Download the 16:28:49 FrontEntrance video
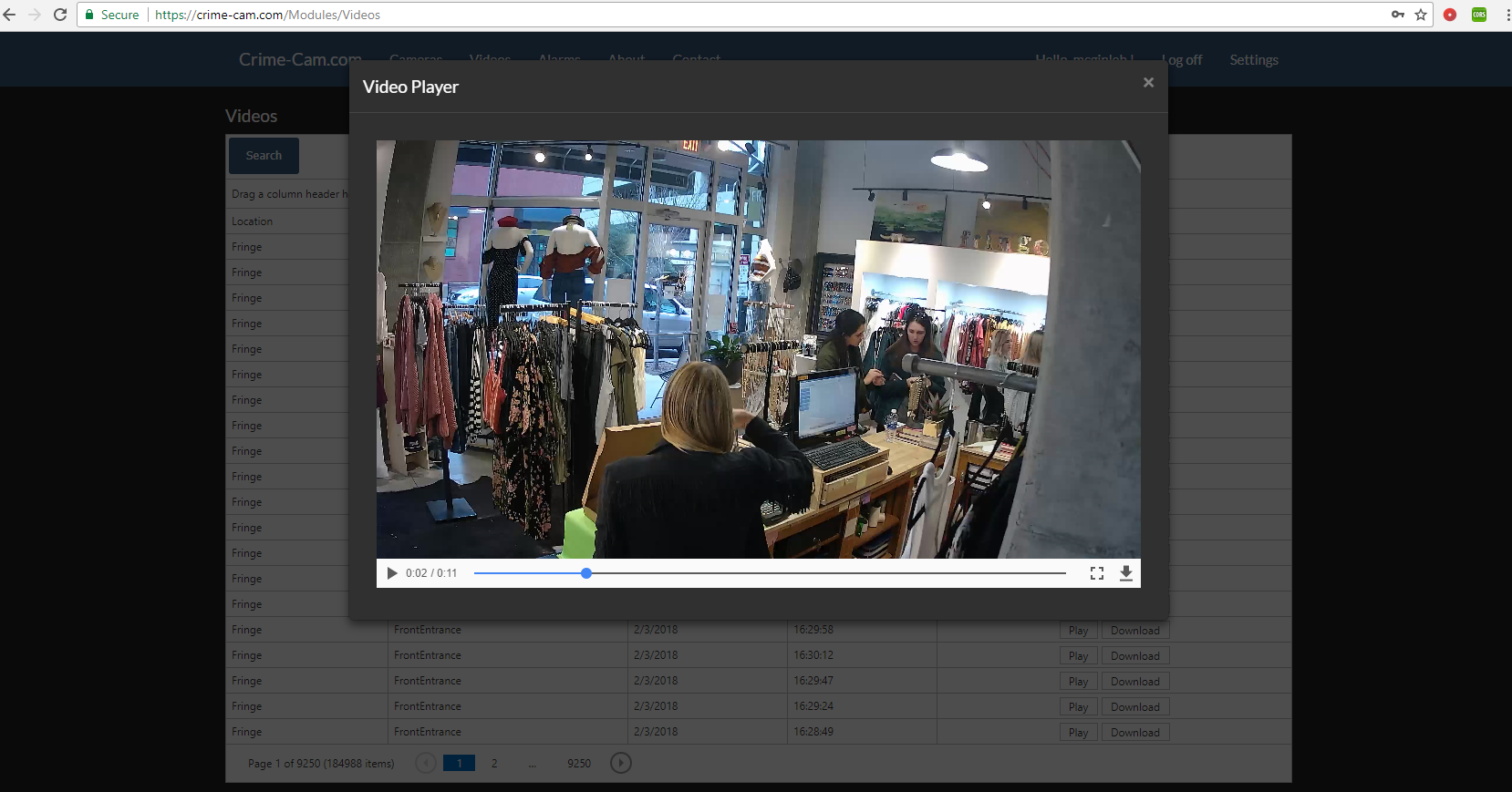The height and width of the screenshot is (792, 1512). 1134,733
